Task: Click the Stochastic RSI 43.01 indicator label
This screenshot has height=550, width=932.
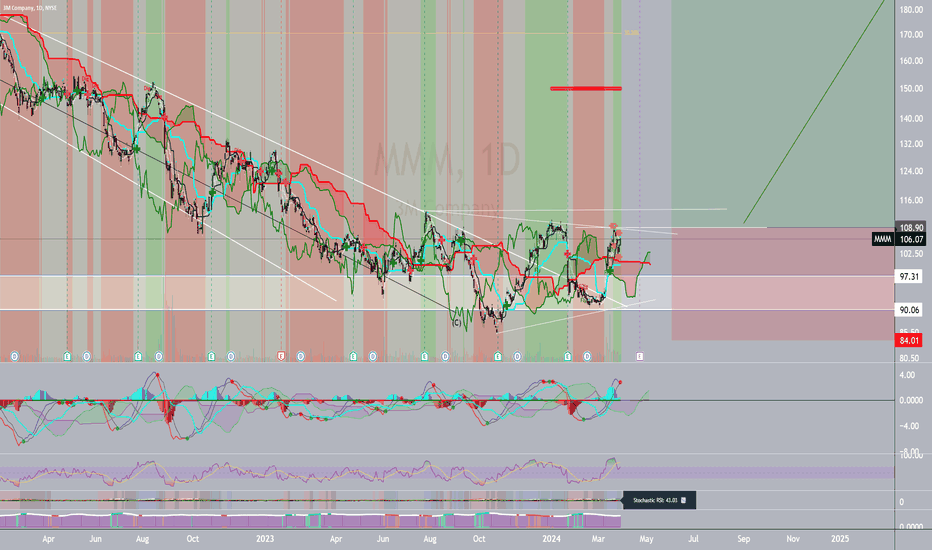Action: click(659, 500)
